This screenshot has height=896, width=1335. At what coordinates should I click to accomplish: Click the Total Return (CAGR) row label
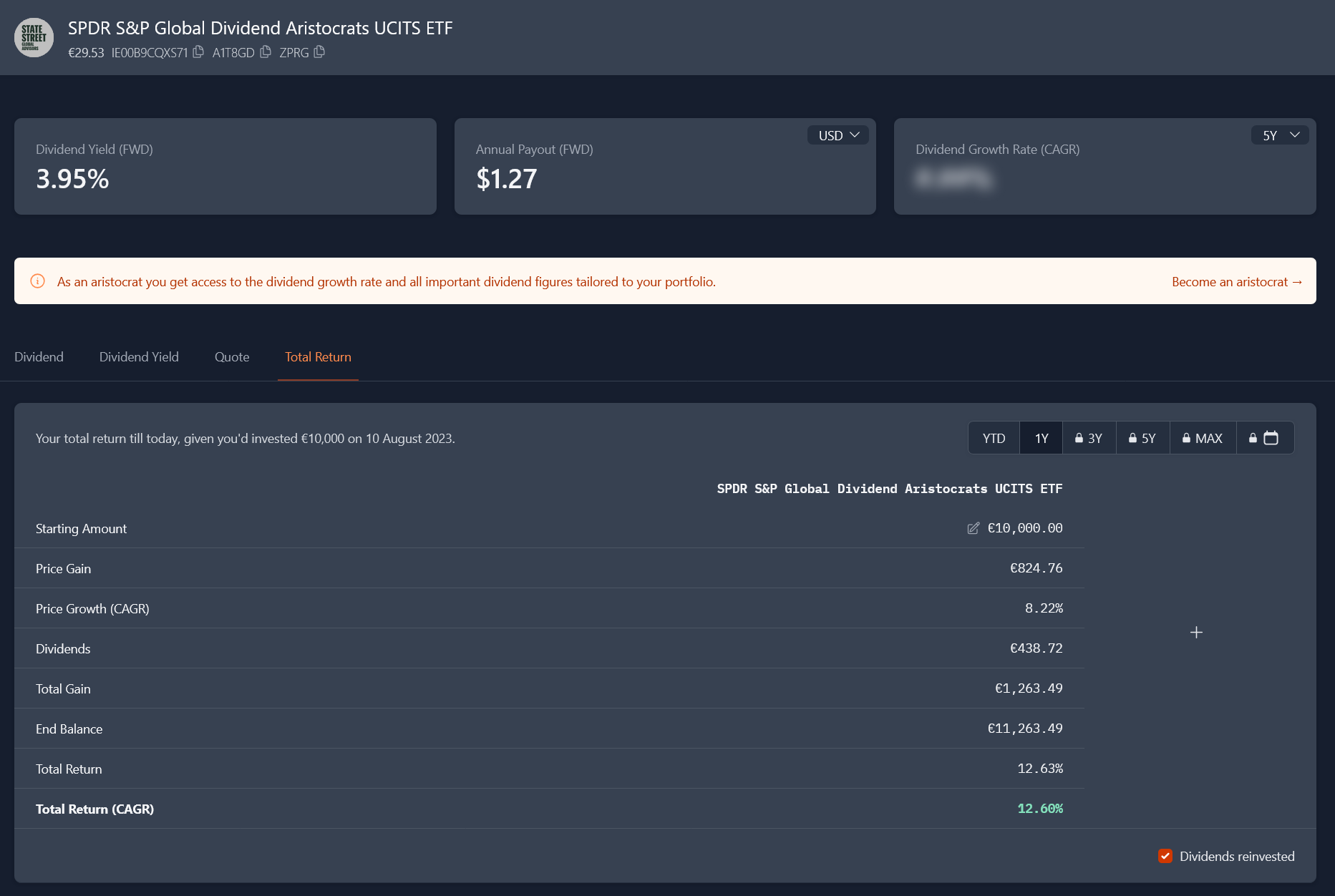pyautogui.click(x=94, y=809)
